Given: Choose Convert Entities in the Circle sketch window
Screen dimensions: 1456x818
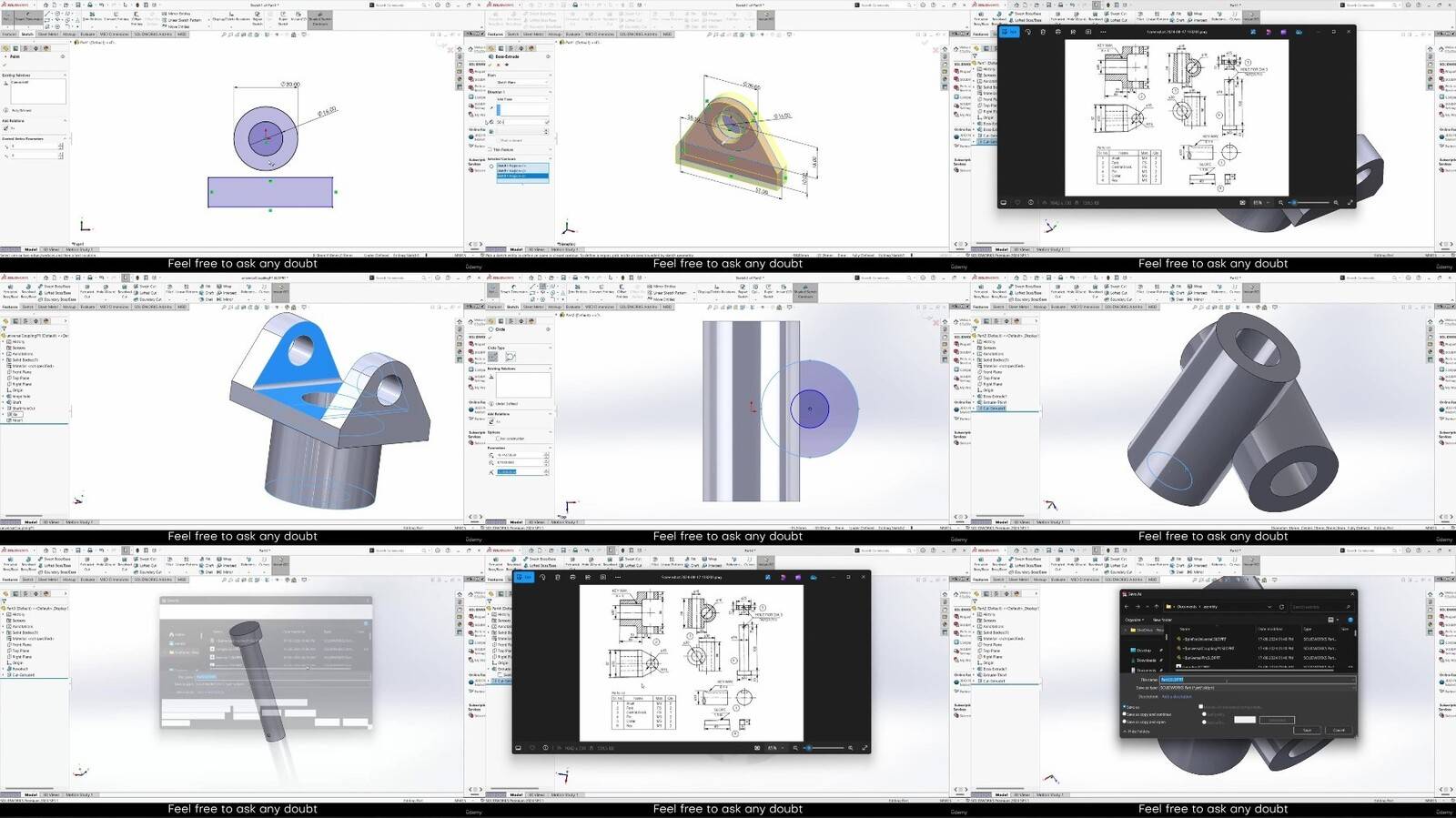Looking at the screenshot, I should 602,289.
